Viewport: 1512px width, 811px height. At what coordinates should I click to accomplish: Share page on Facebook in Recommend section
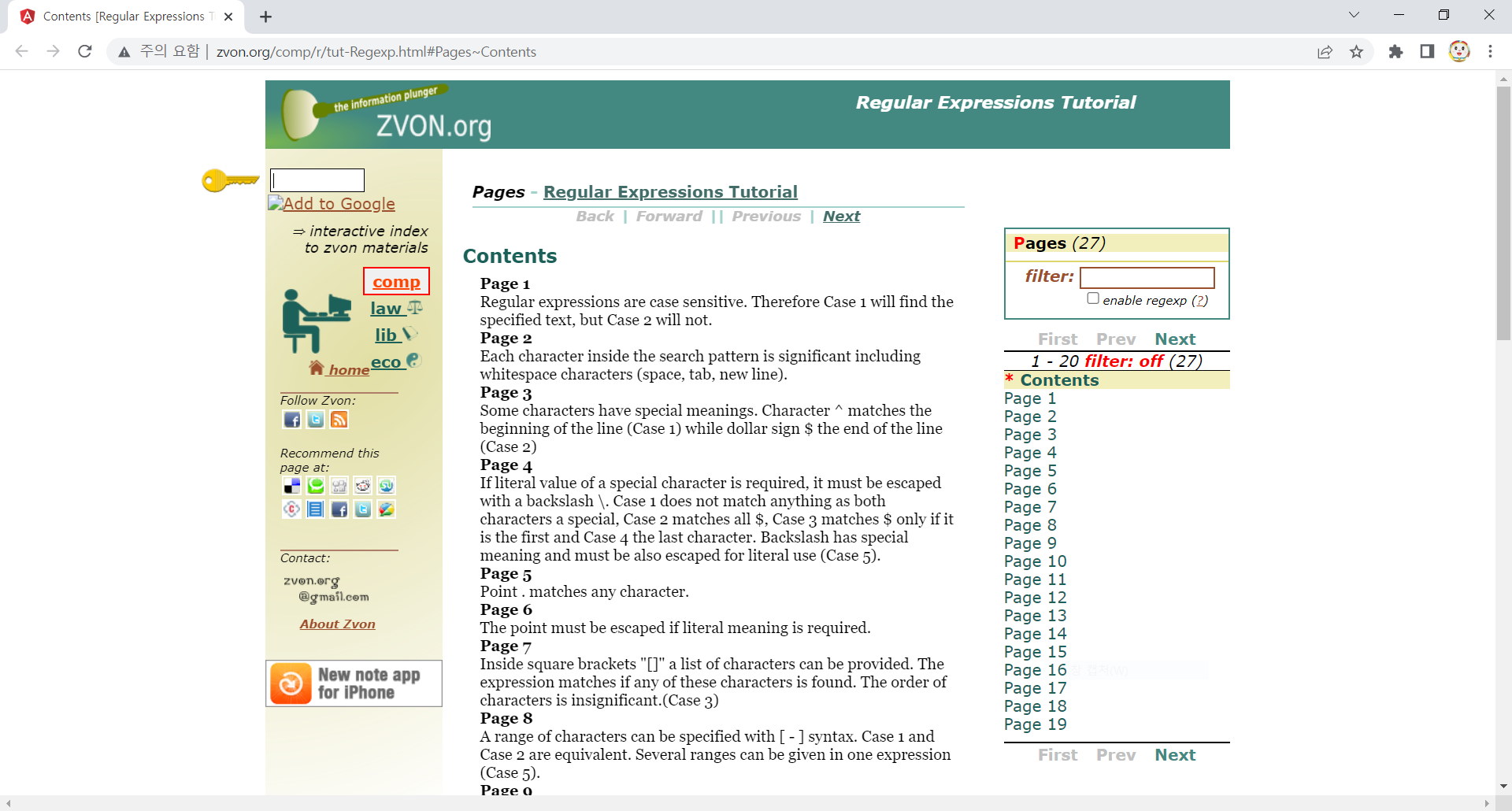339,509
